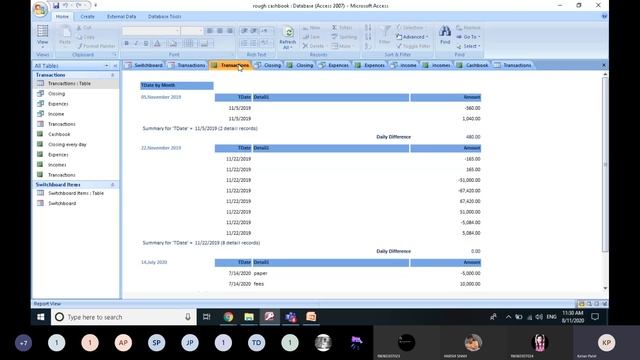
Task: Click the 1,040.00 amount value
Action: pyautogui.click(x=471, y=119)
